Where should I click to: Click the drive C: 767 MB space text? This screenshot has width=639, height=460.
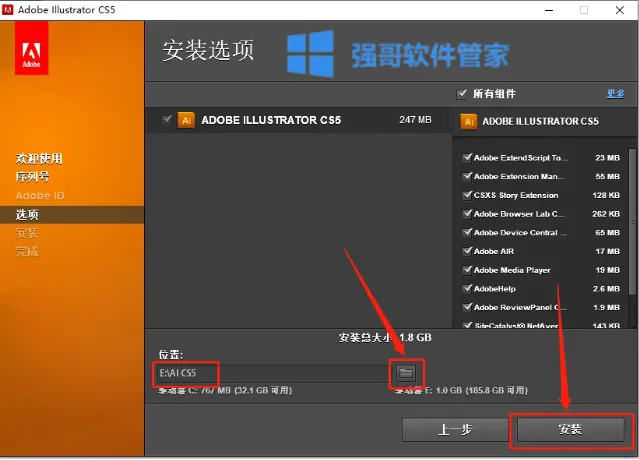[x=225, y=390]
